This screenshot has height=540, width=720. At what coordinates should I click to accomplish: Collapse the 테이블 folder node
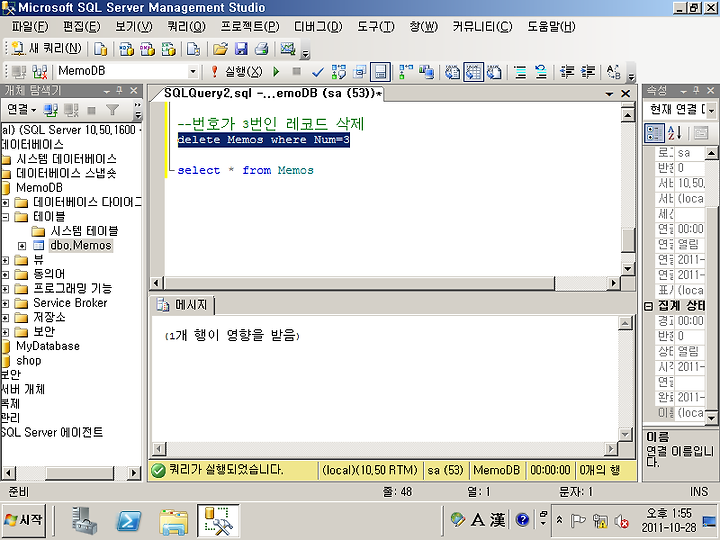pyautogui.click(x=5, y=217)
